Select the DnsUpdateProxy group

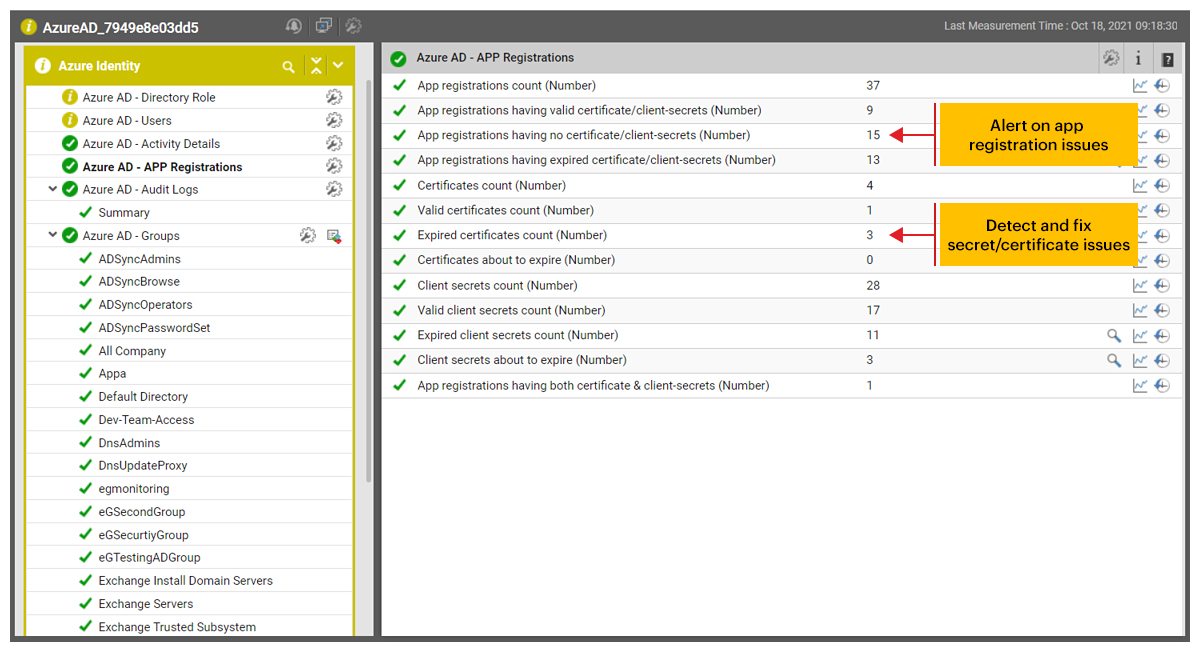(143, 466)
